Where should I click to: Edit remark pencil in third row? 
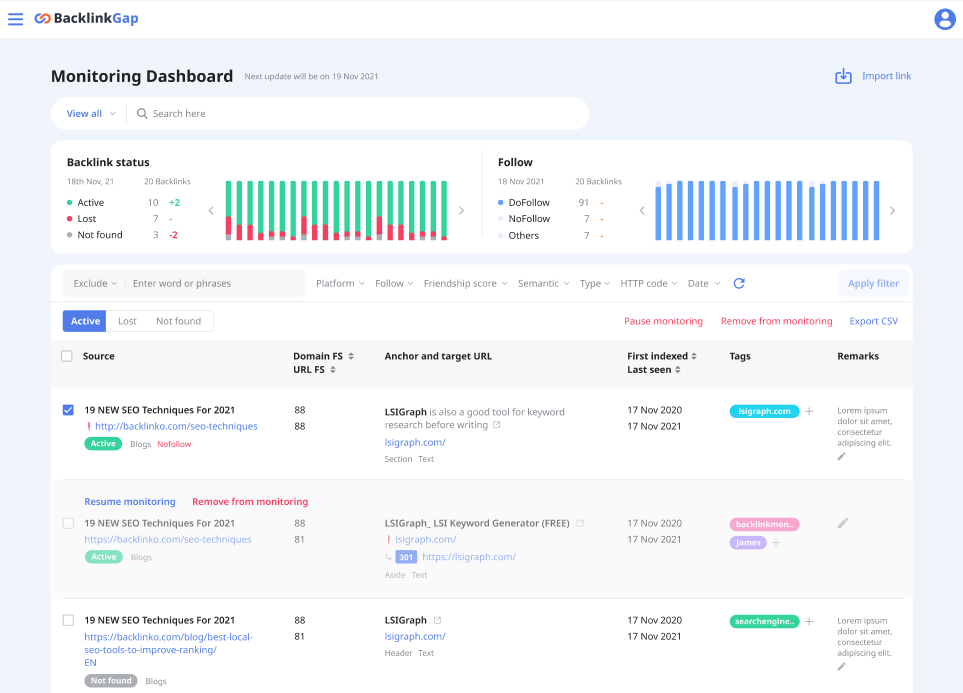[x=842, y=667]
